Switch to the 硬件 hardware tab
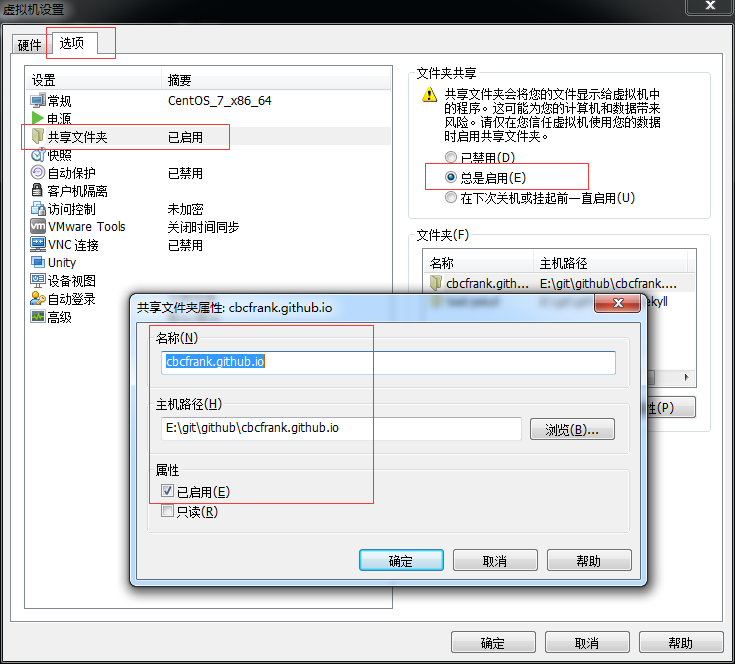This screenshot has height=664, width=735. point(30,44)
